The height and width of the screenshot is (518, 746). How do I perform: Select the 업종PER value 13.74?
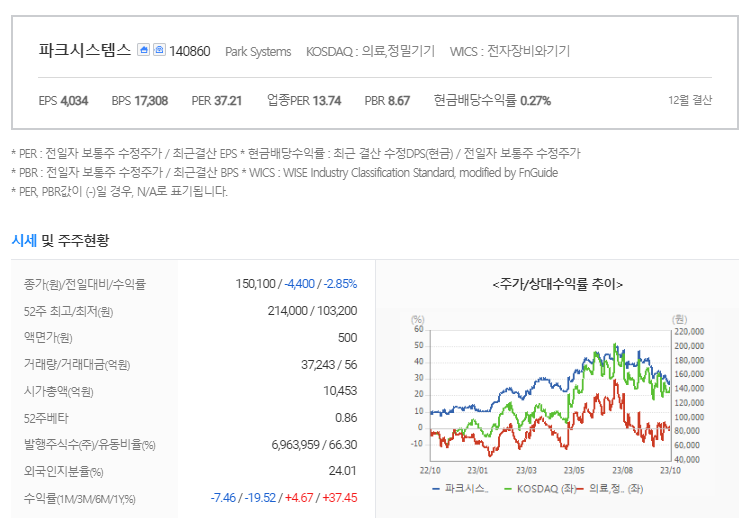click(327, 101)
